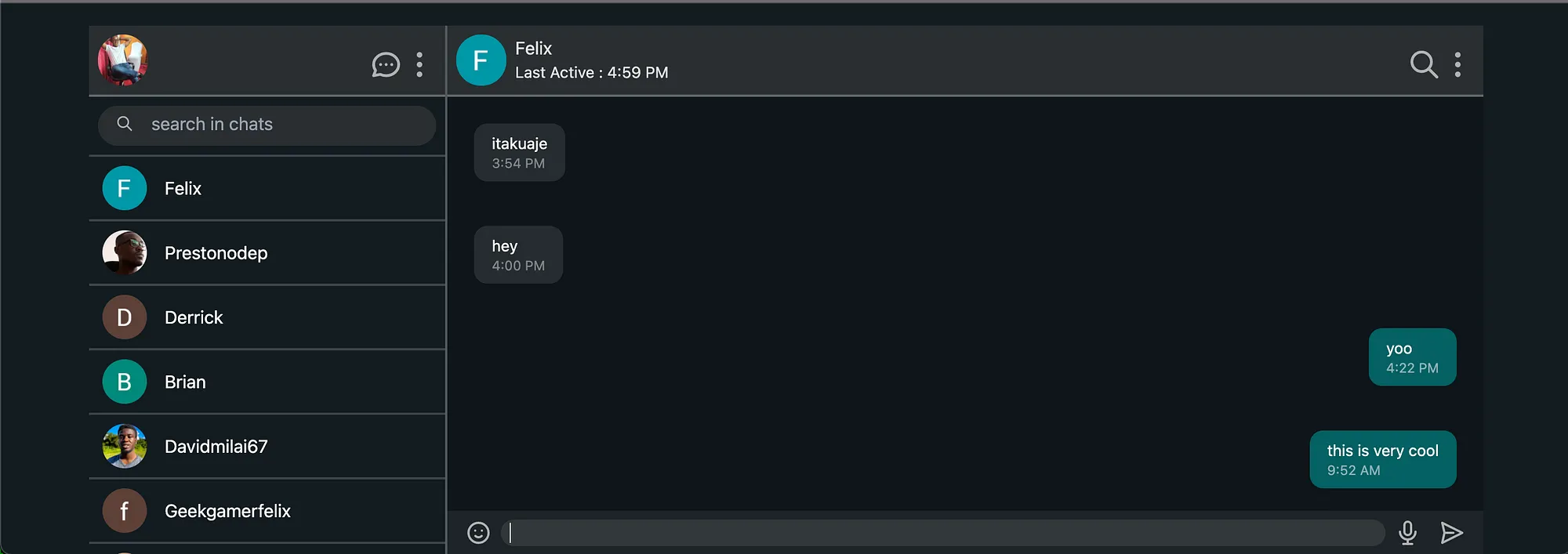Viewport: 1568px width, 554px height.
Task: Click your profile picture in the sidebar
Action: (122, 60)
